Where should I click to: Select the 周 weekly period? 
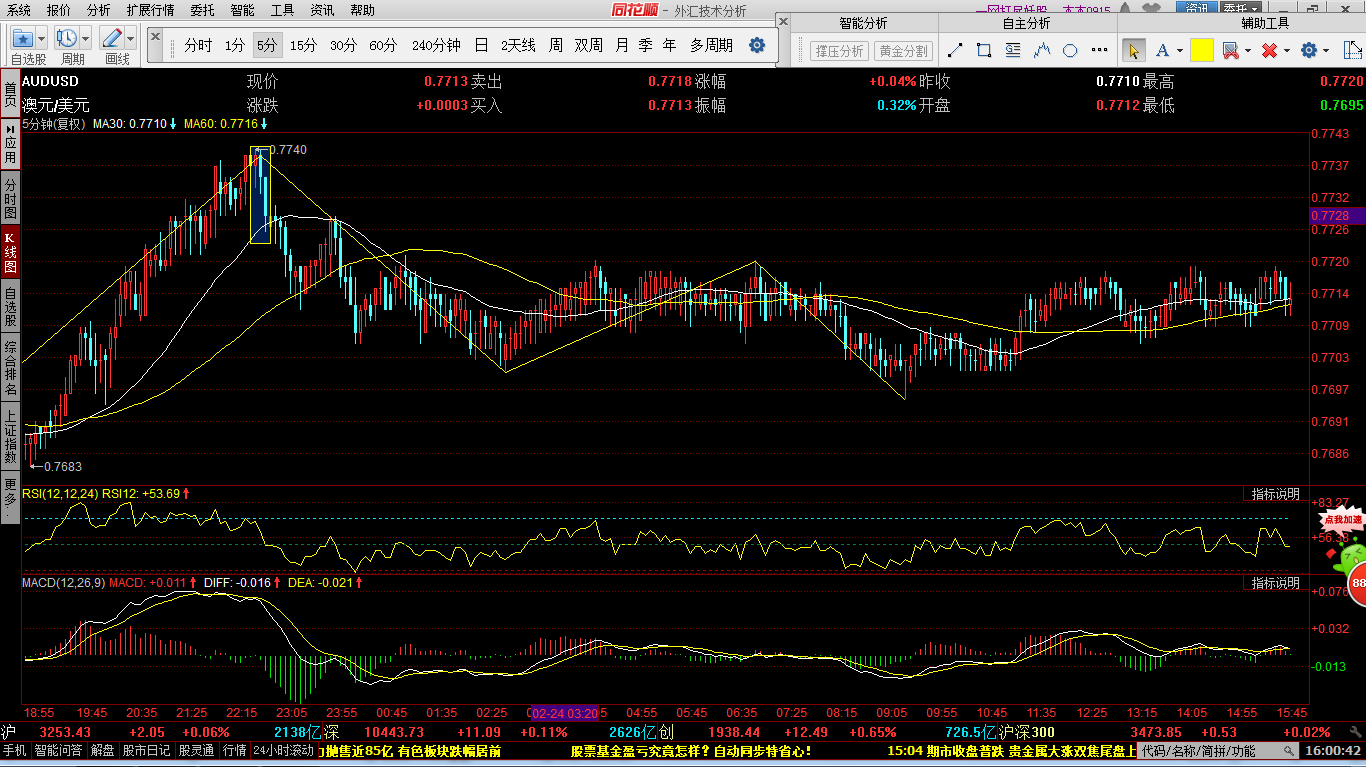[x=555, y=45]
